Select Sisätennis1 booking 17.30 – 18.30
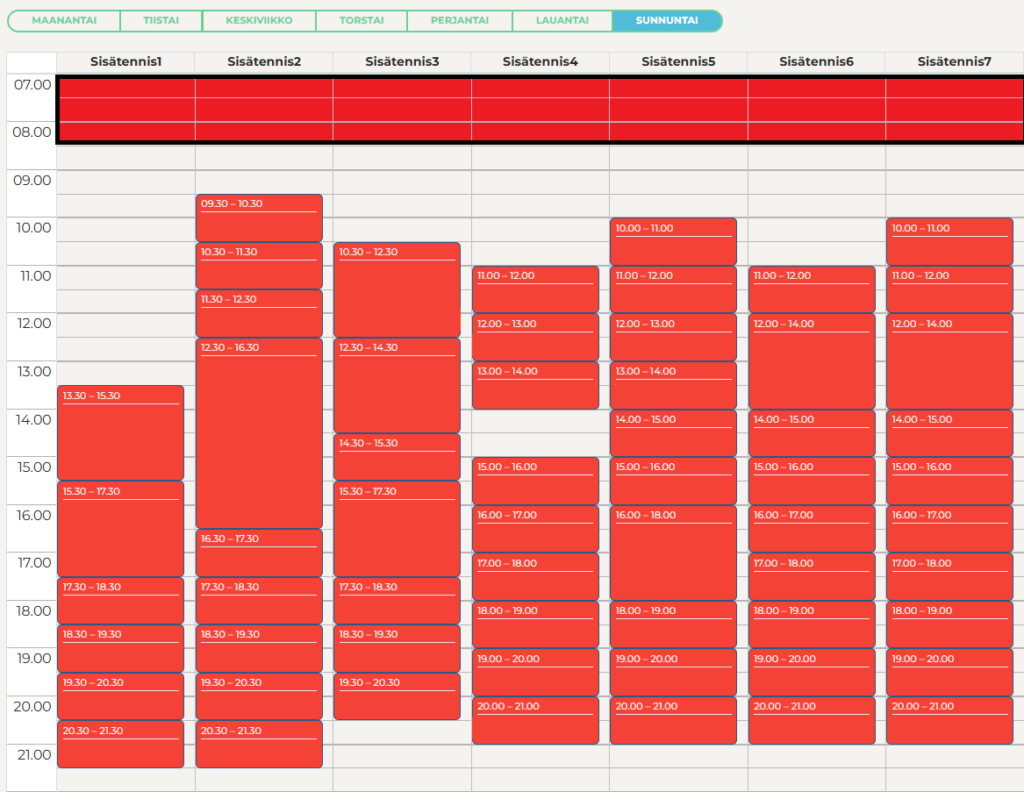Viewport: 1024px width, 792px height. click(121, 601)
